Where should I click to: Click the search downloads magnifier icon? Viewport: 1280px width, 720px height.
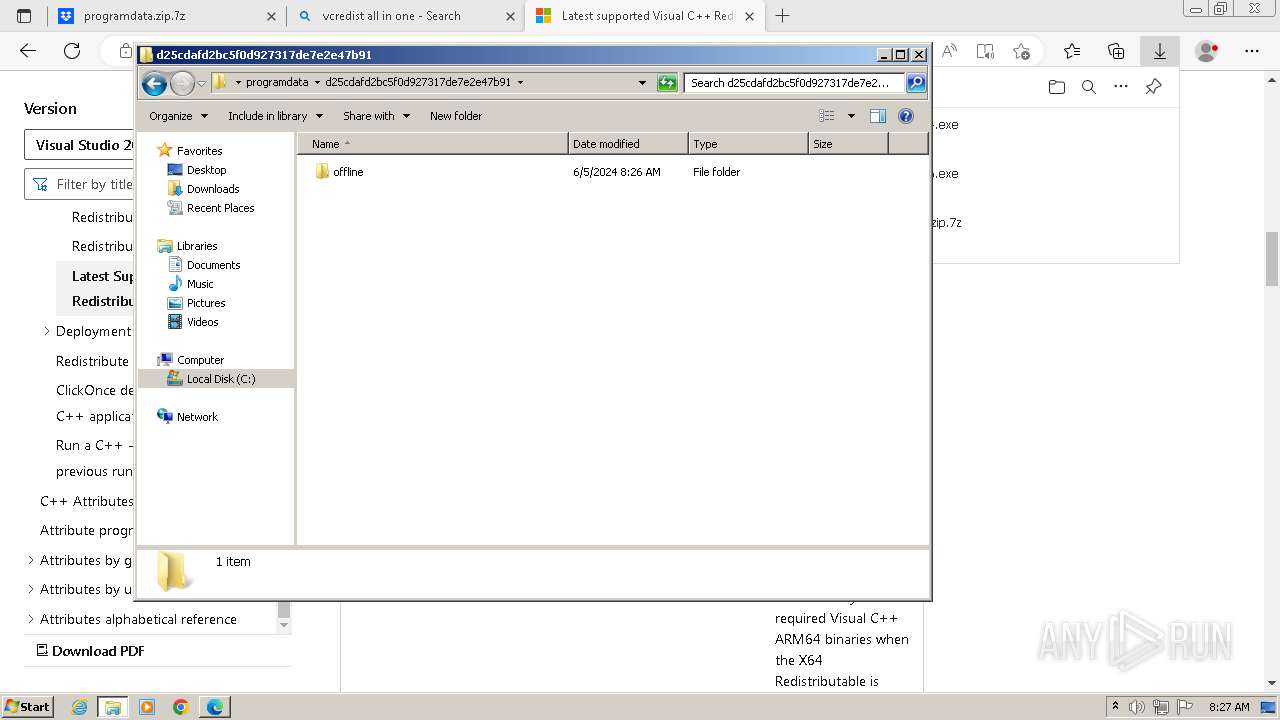(x=1089, y=87)
